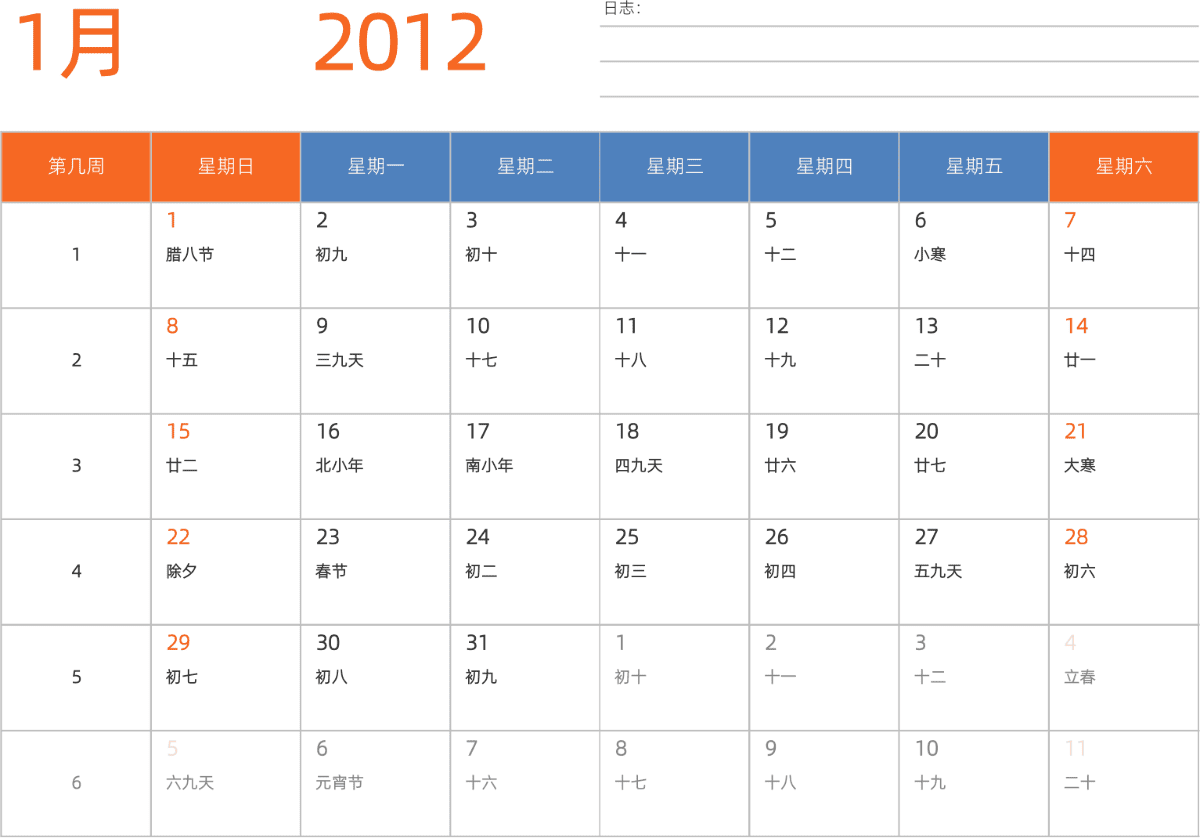Select the 腊八节 festival label
1200x838 pixels.
click(x=190, y=255)
